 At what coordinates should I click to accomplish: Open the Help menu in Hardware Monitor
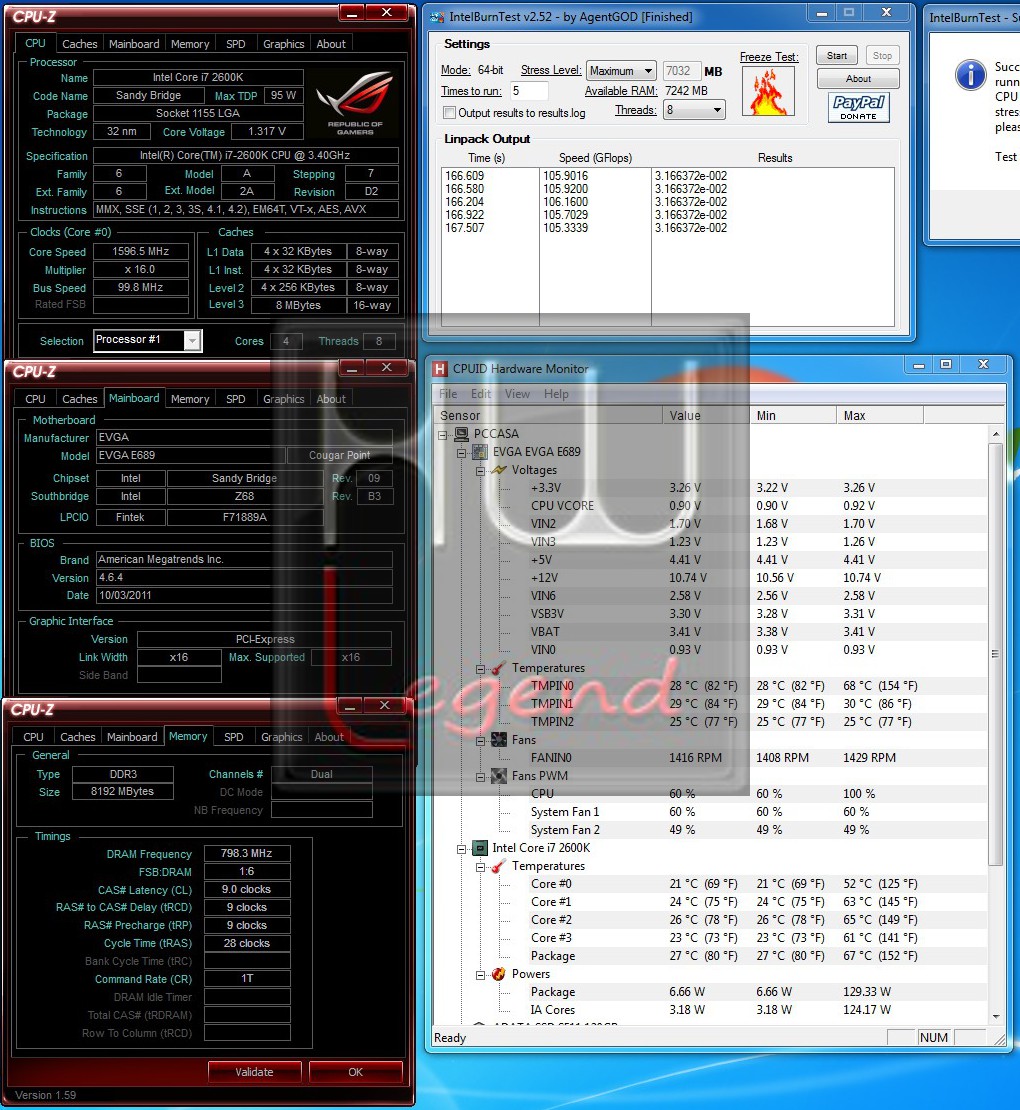[556, 394]
